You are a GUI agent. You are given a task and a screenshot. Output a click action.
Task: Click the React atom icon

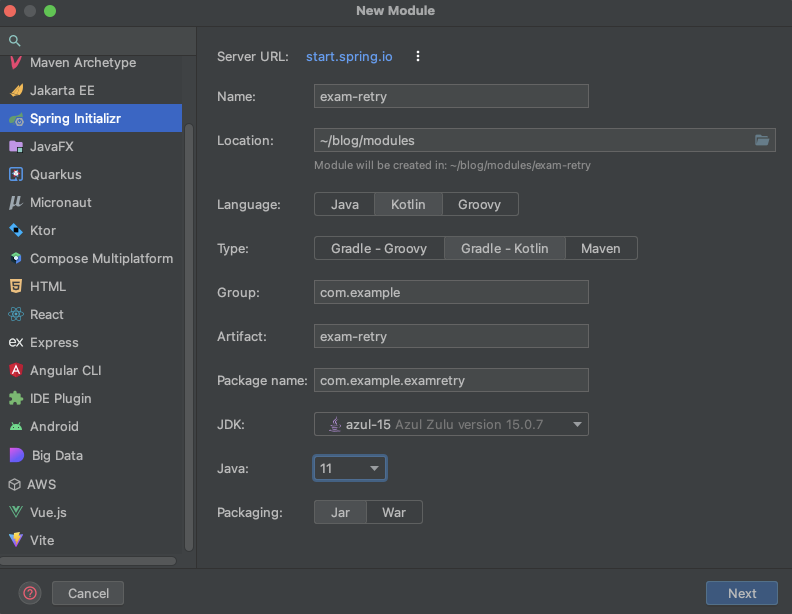(x=16, y=315)
